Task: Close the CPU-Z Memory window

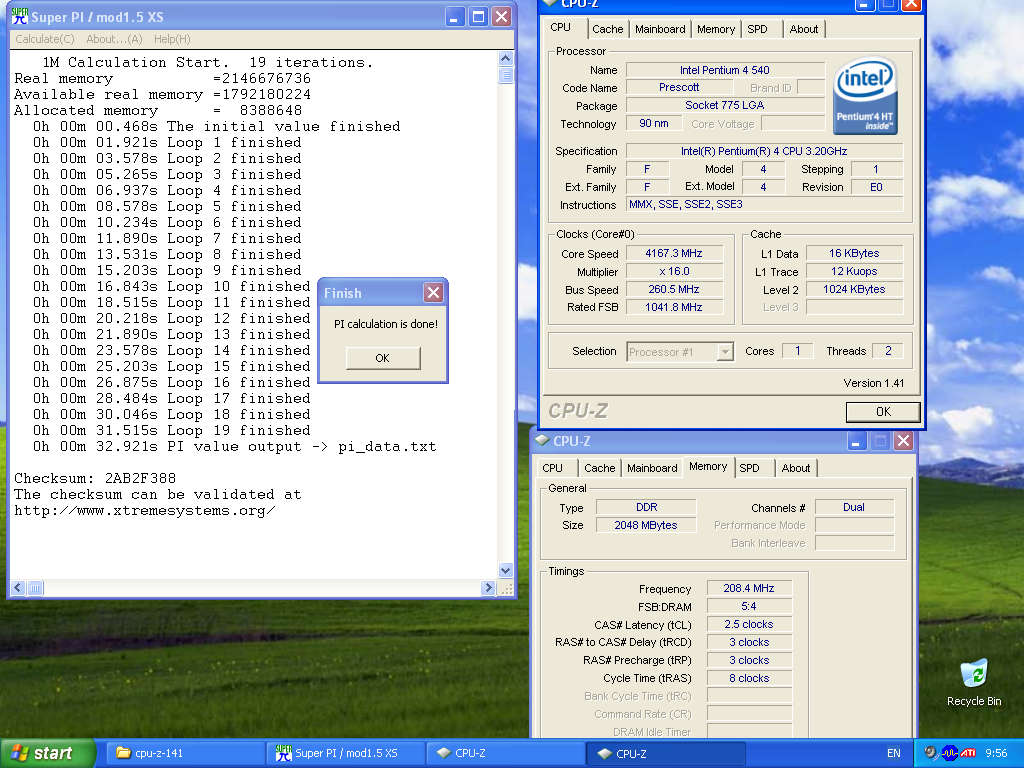Action: (904, 441)
